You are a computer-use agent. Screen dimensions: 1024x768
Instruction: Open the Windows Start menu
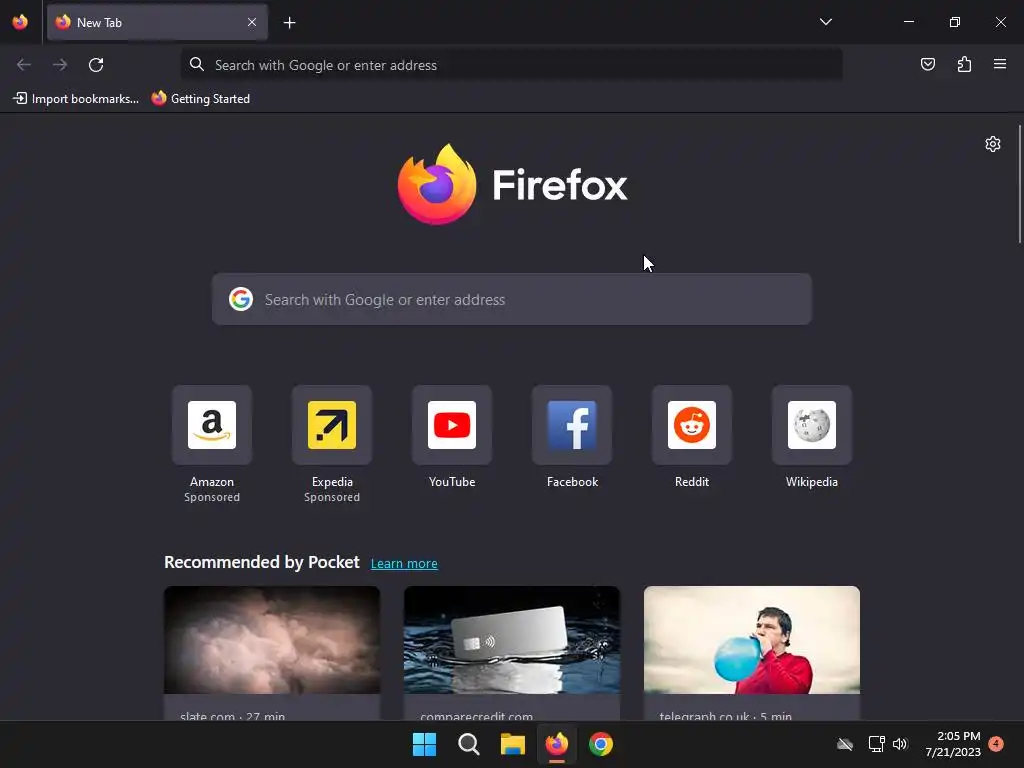(424, 744)
